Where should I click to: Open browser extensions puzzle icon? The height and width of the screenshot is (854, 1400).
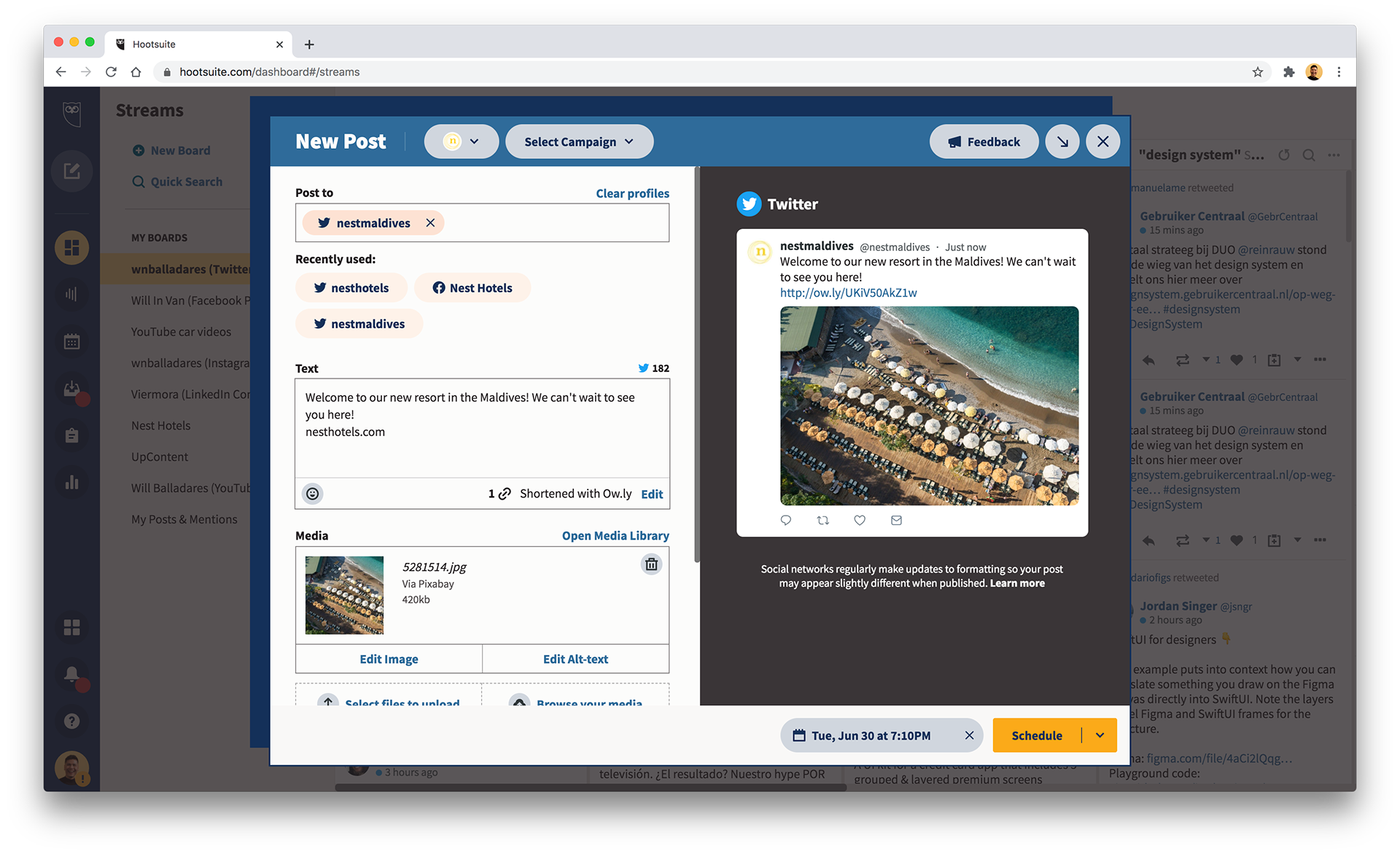[1288, 71]
